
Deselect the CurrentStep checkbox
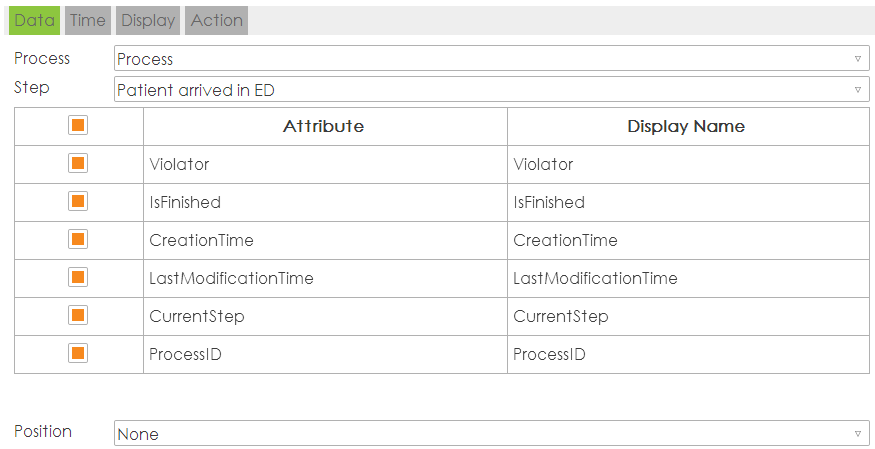[78, 316]
